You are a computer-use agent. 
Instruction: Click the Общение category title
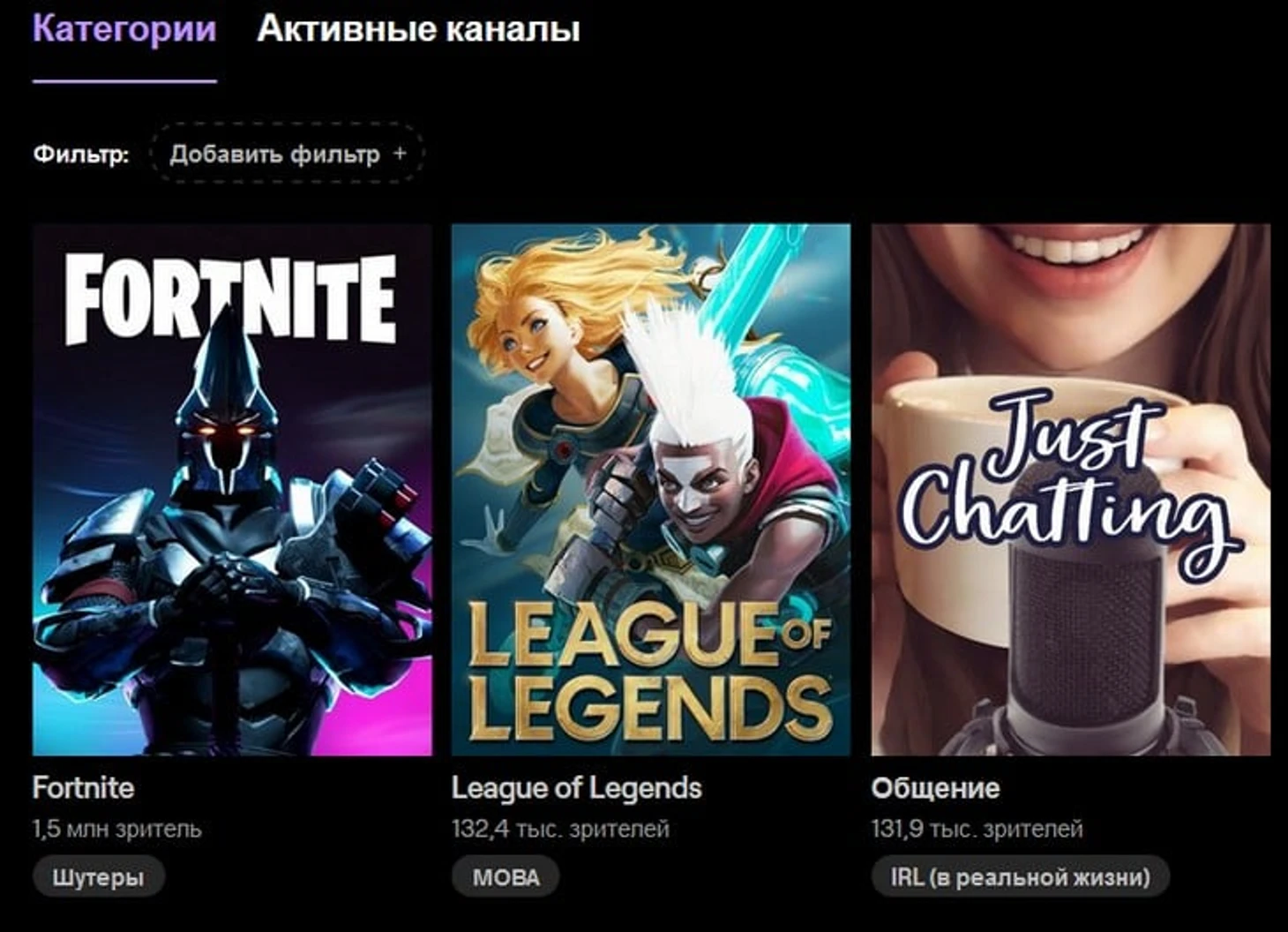[x=935, y=787]
